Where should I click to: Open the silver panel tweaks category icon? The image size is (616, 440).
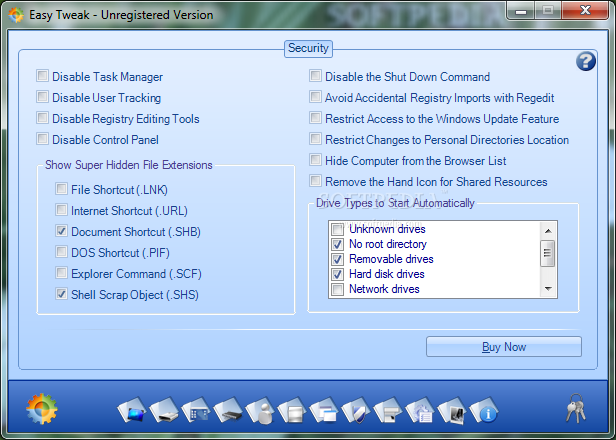point(292,411)
